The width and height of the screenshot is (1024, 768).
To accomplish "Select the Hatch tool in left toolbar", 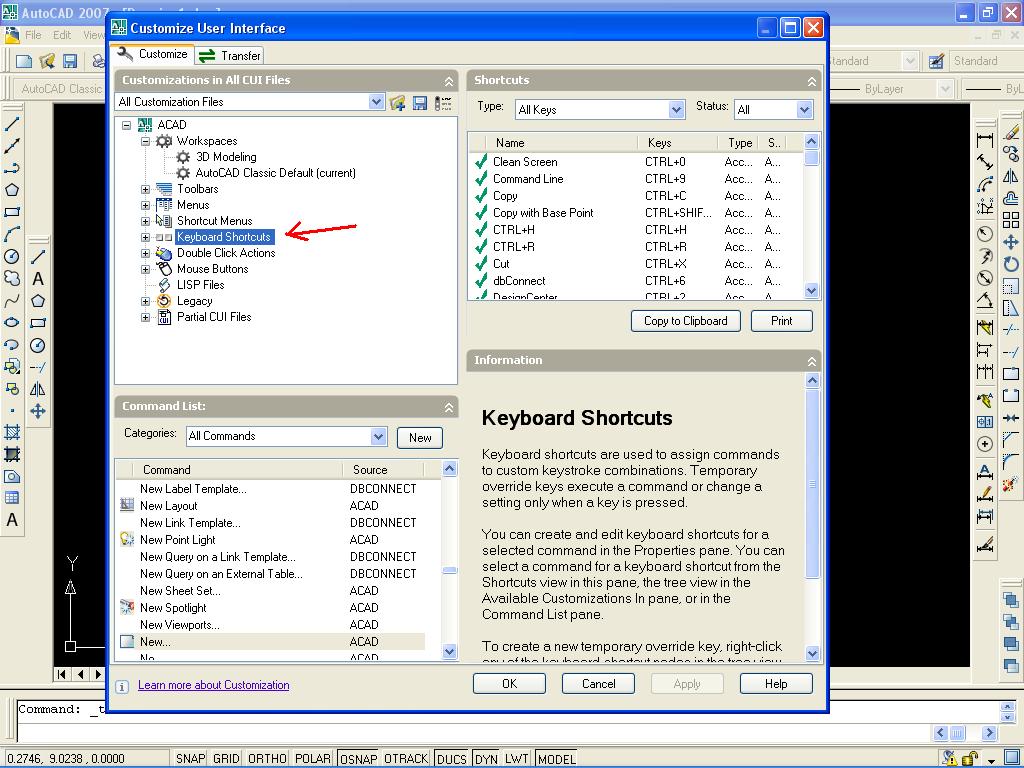I will pos(12,432).
